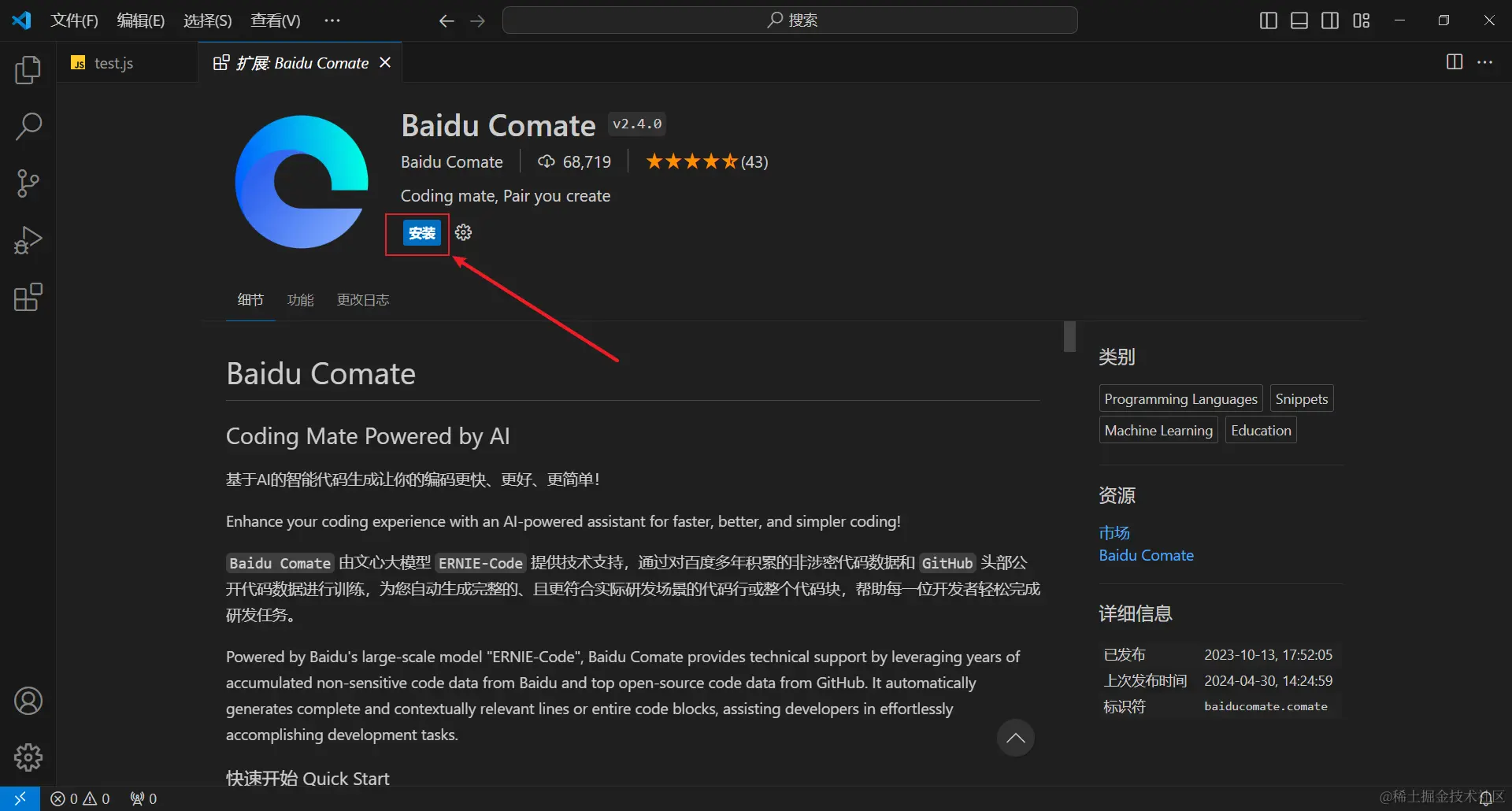Open the Education category tag
This screenshot has width=1512, height=811.
coord(1261,431)
